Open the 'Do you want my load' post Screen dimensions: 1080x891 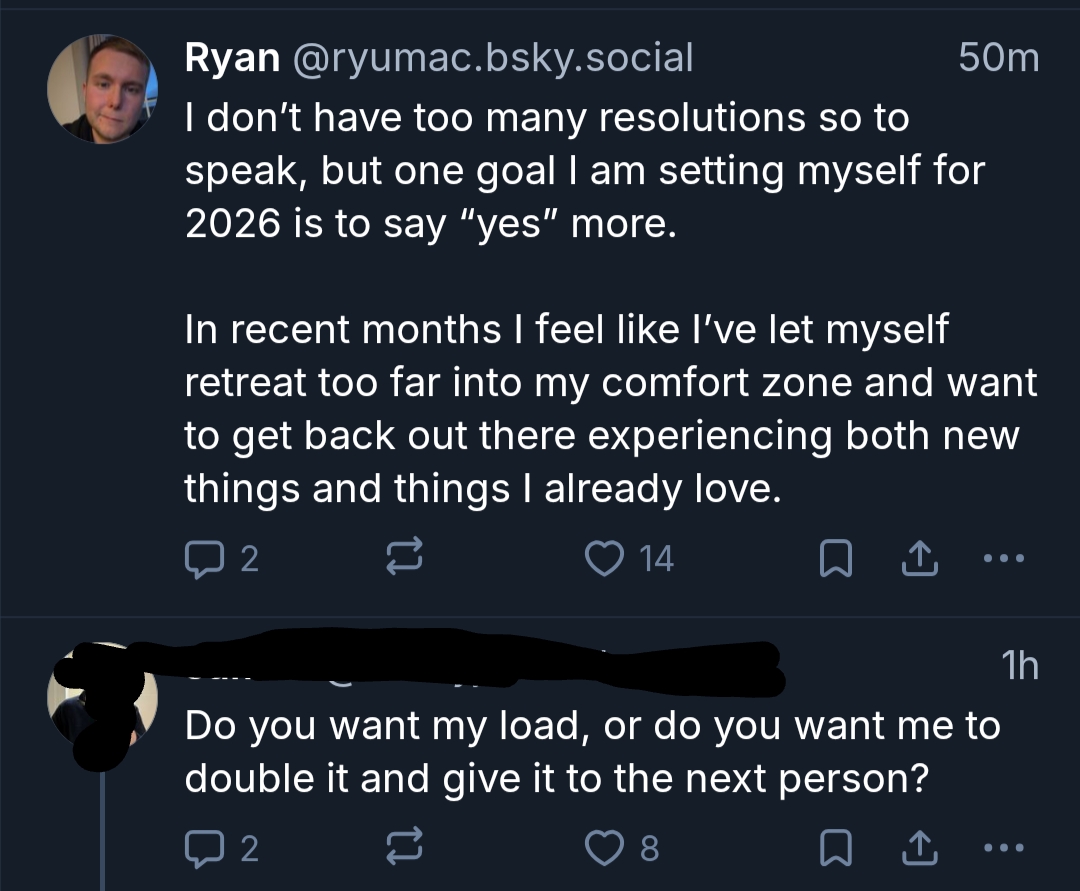point(590,750)
